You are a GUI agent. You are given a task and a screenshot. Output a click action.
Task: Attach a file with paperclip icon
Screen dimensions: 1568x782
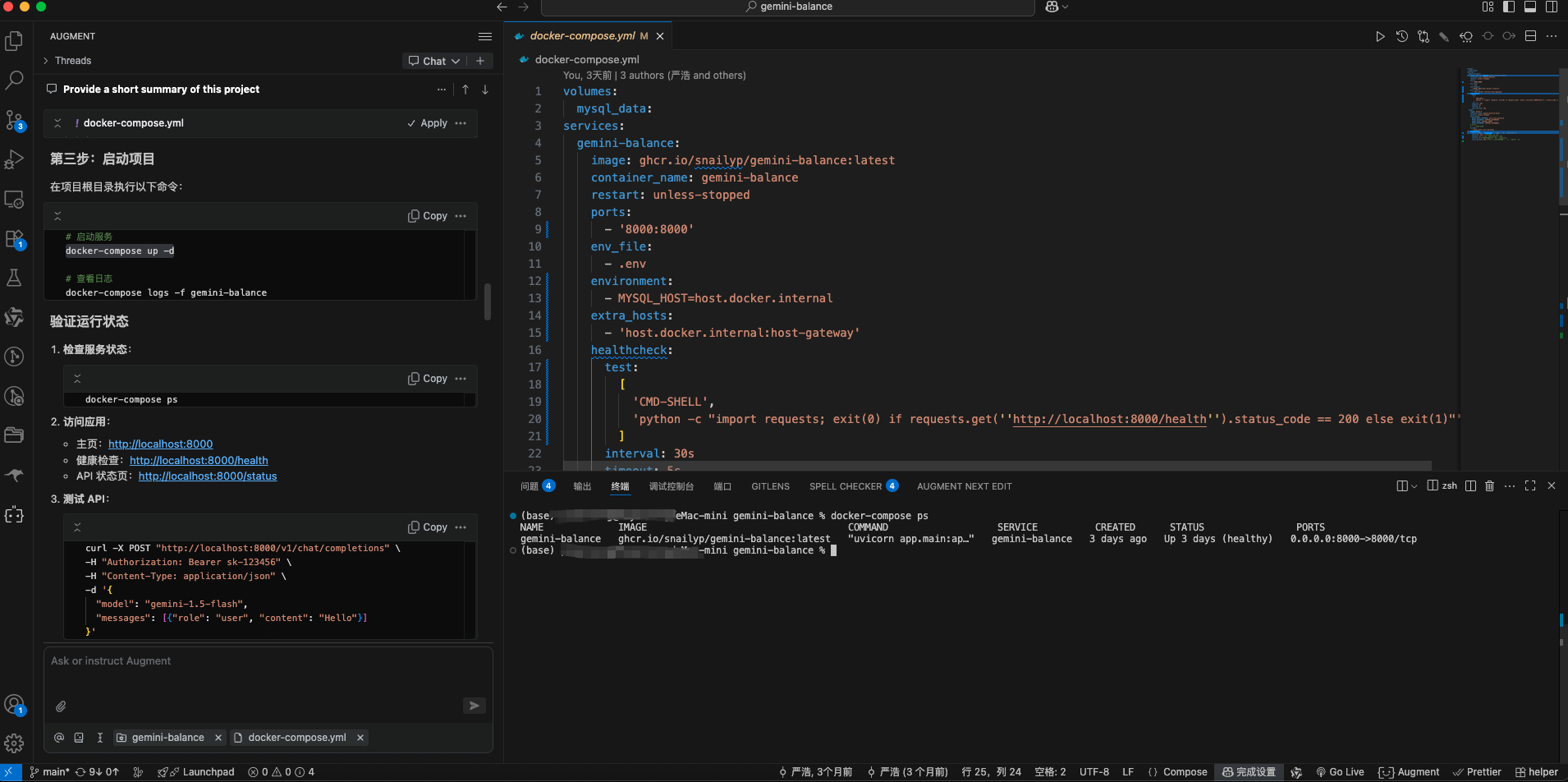61,706
